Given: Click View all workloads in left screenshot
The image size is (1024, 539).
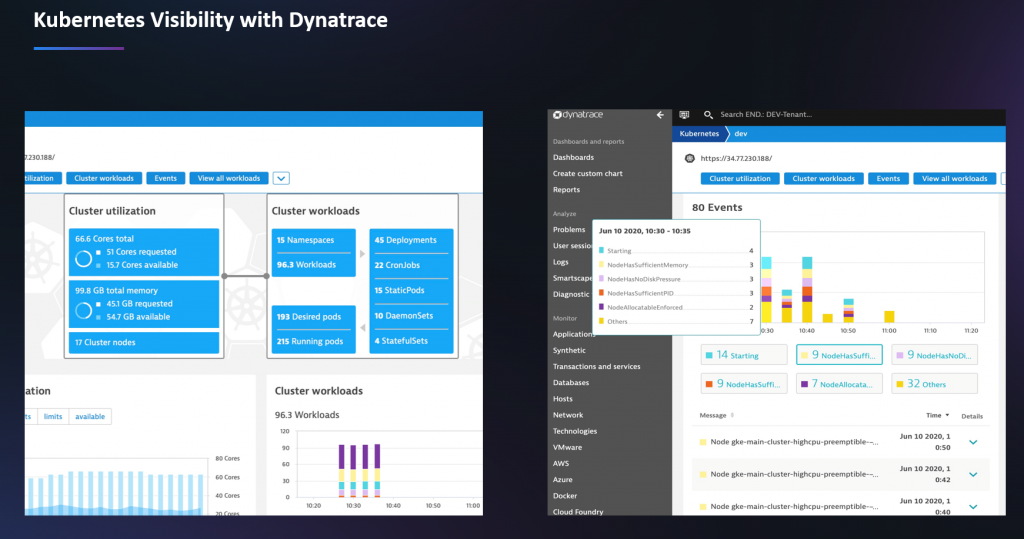Looking at the screenshot, I should coord(229,178).
